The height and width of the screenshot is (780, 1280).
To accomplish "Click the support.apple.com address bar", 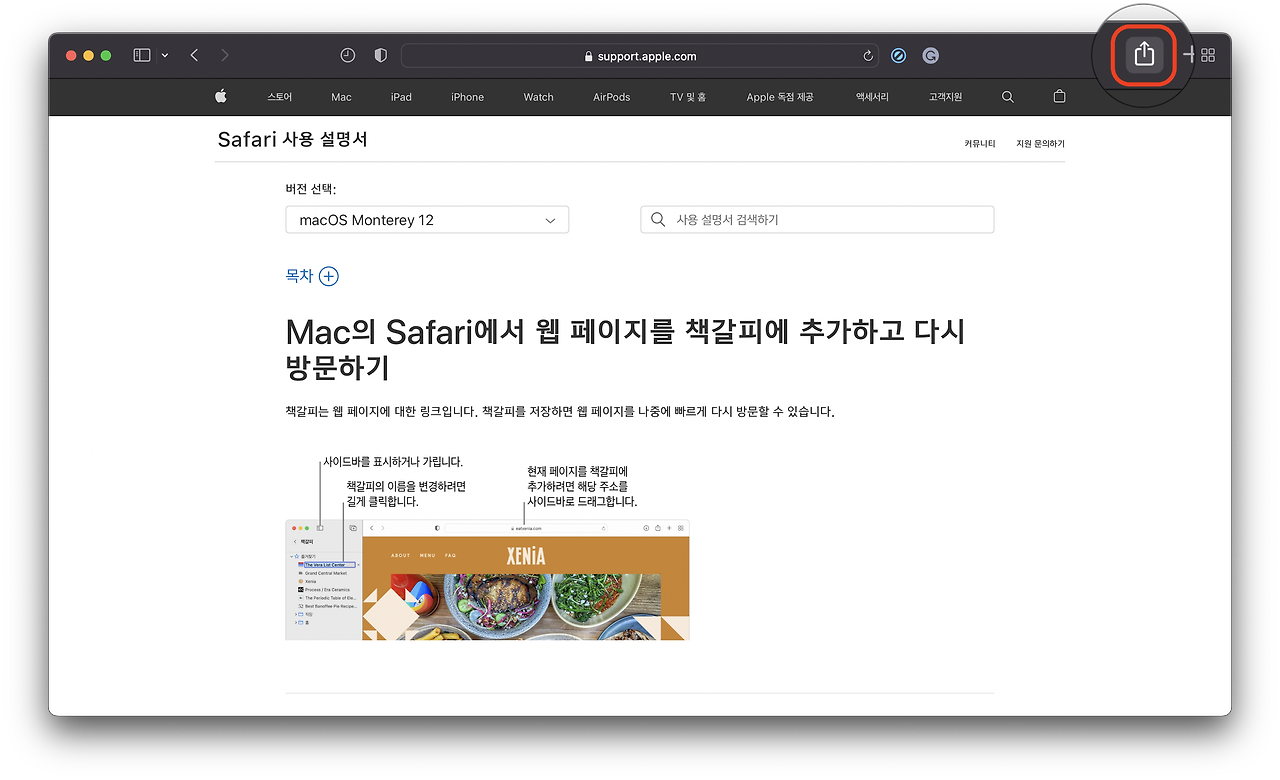I will point(640,56).
